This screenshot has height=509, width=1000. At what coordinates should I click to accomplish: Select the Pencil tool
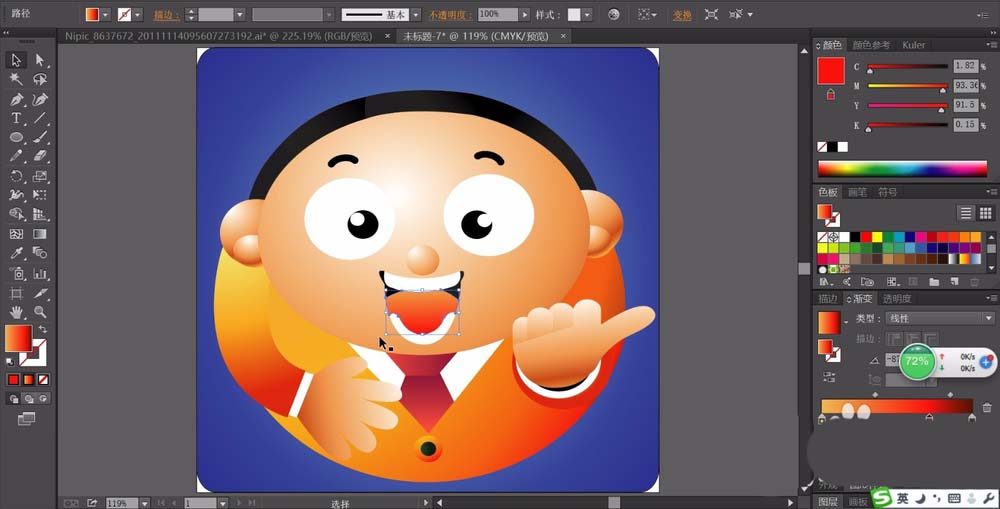pyautogui.click(x=16, y=156)
